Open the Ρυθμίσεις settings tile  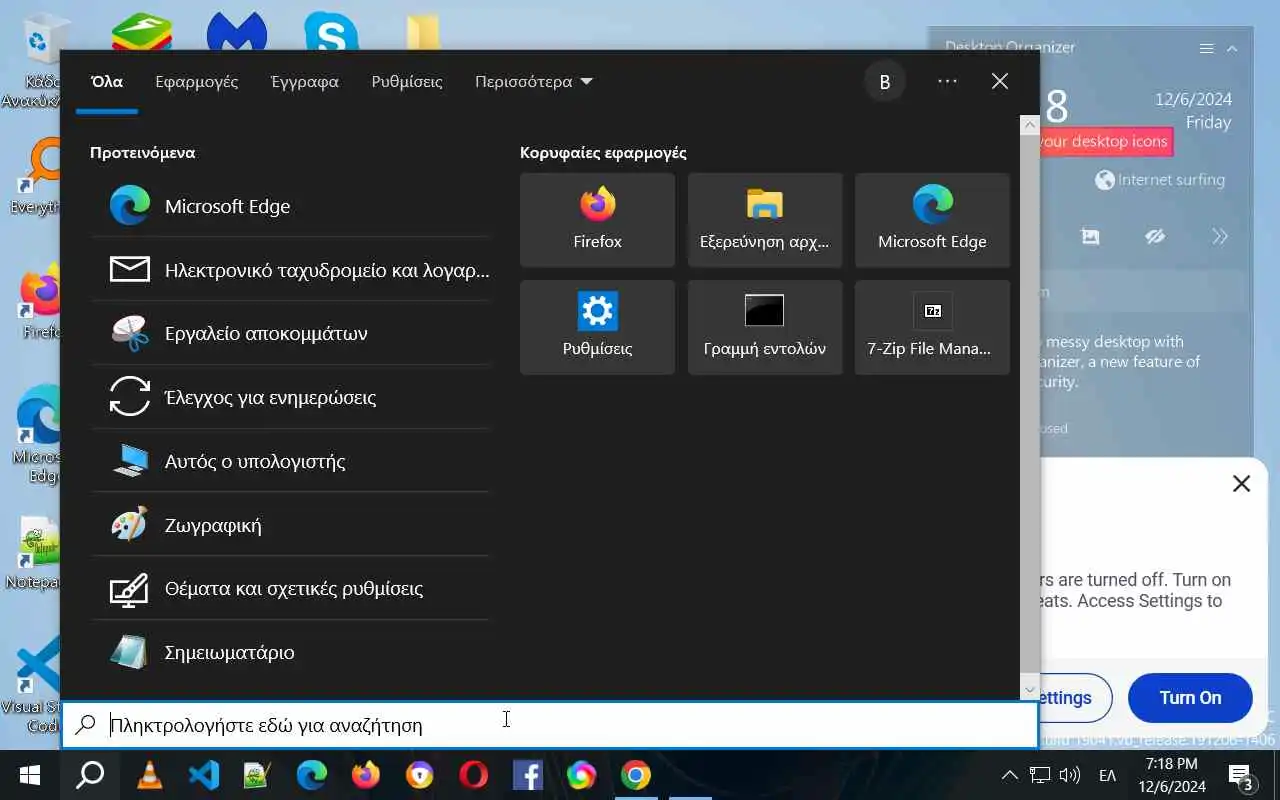pyautogui.click(x=597, y=327)
